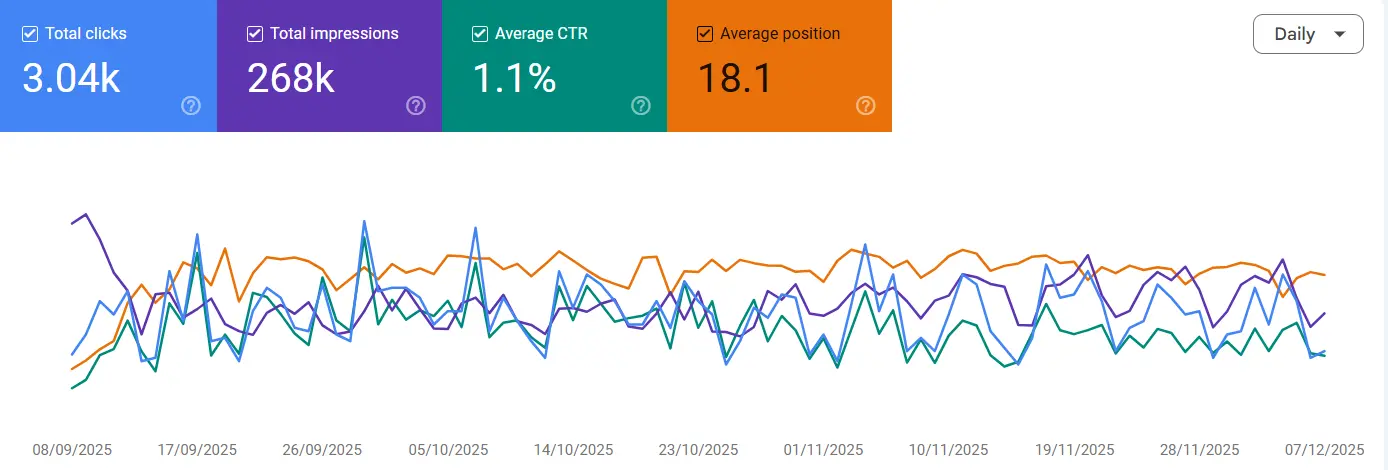
Task: Click the 19/11/2025 date axis label
Action: pos(1074,450)
